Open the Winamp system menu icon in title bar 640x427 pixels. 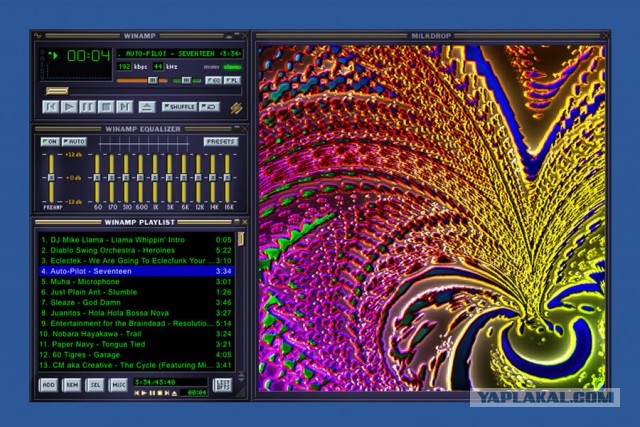pyautogui.click(x=38, y=36)
